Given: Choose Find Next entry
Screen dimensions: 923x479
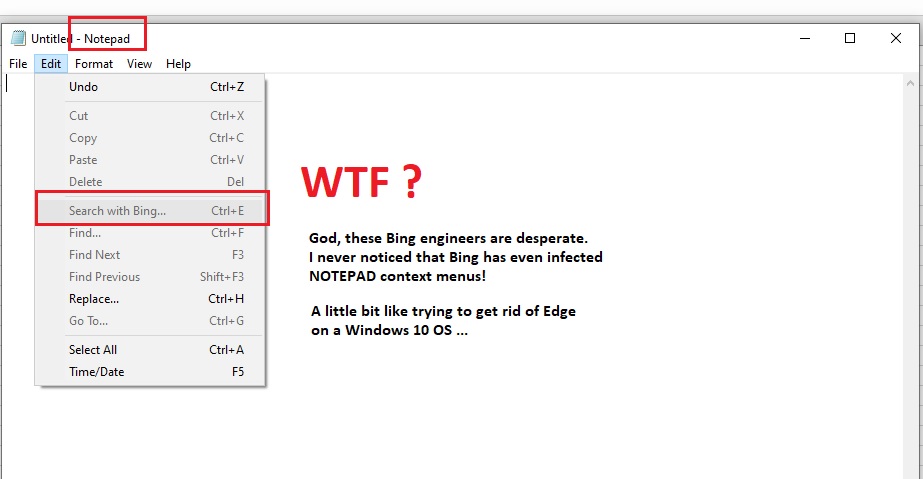Looking at the screenshot, I should click(x=150, y=255).
